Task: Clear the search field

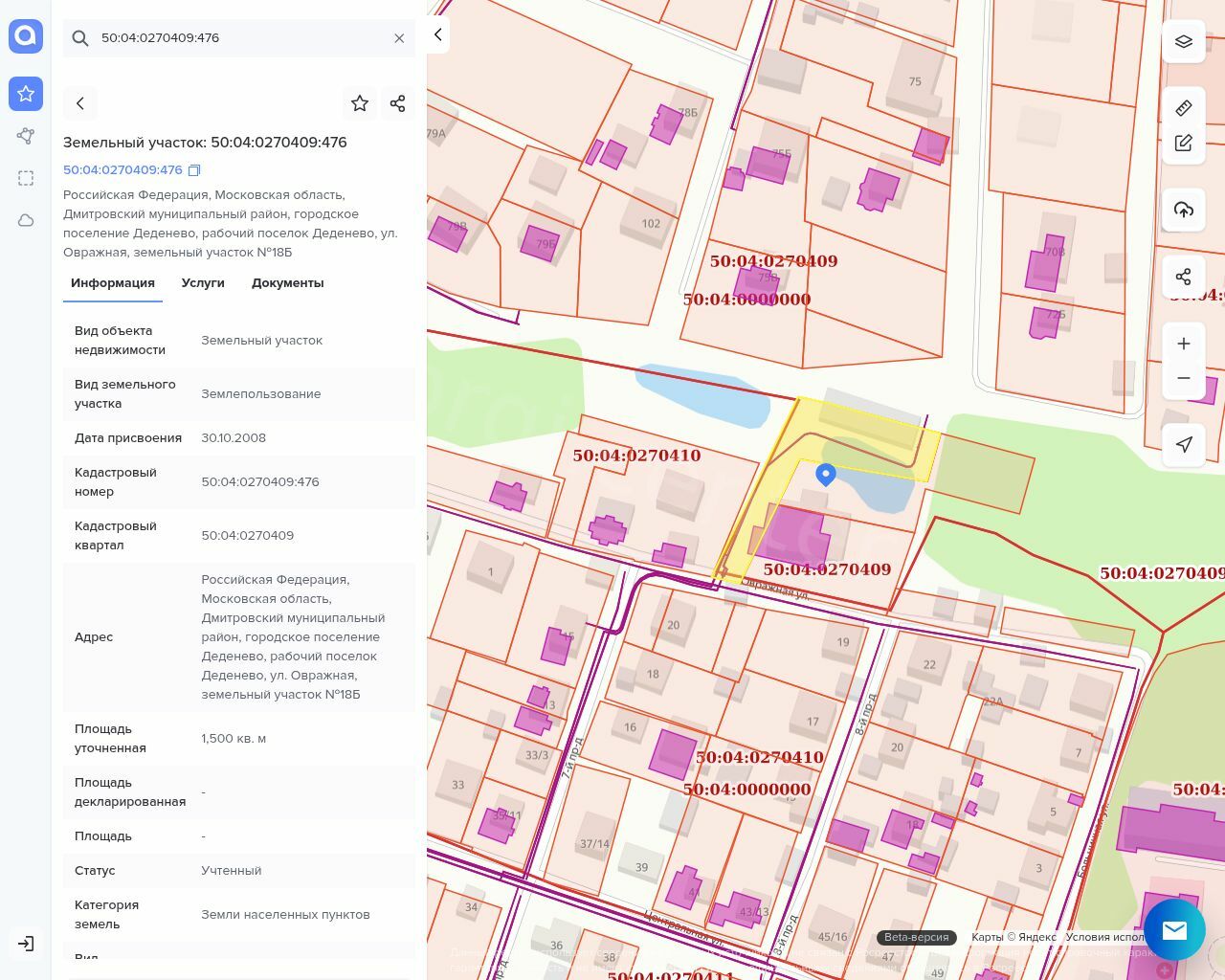Action: (399, 38)
